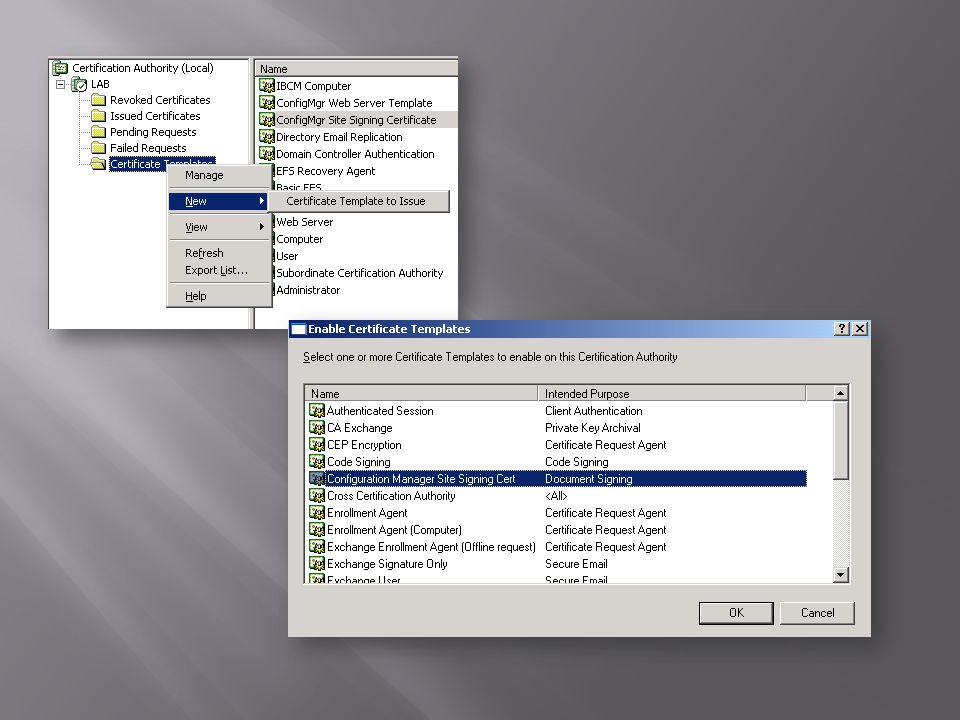Screen dimensions: 960x720
Task: Click the LAB server icon in tree
Action: [80, 84]
